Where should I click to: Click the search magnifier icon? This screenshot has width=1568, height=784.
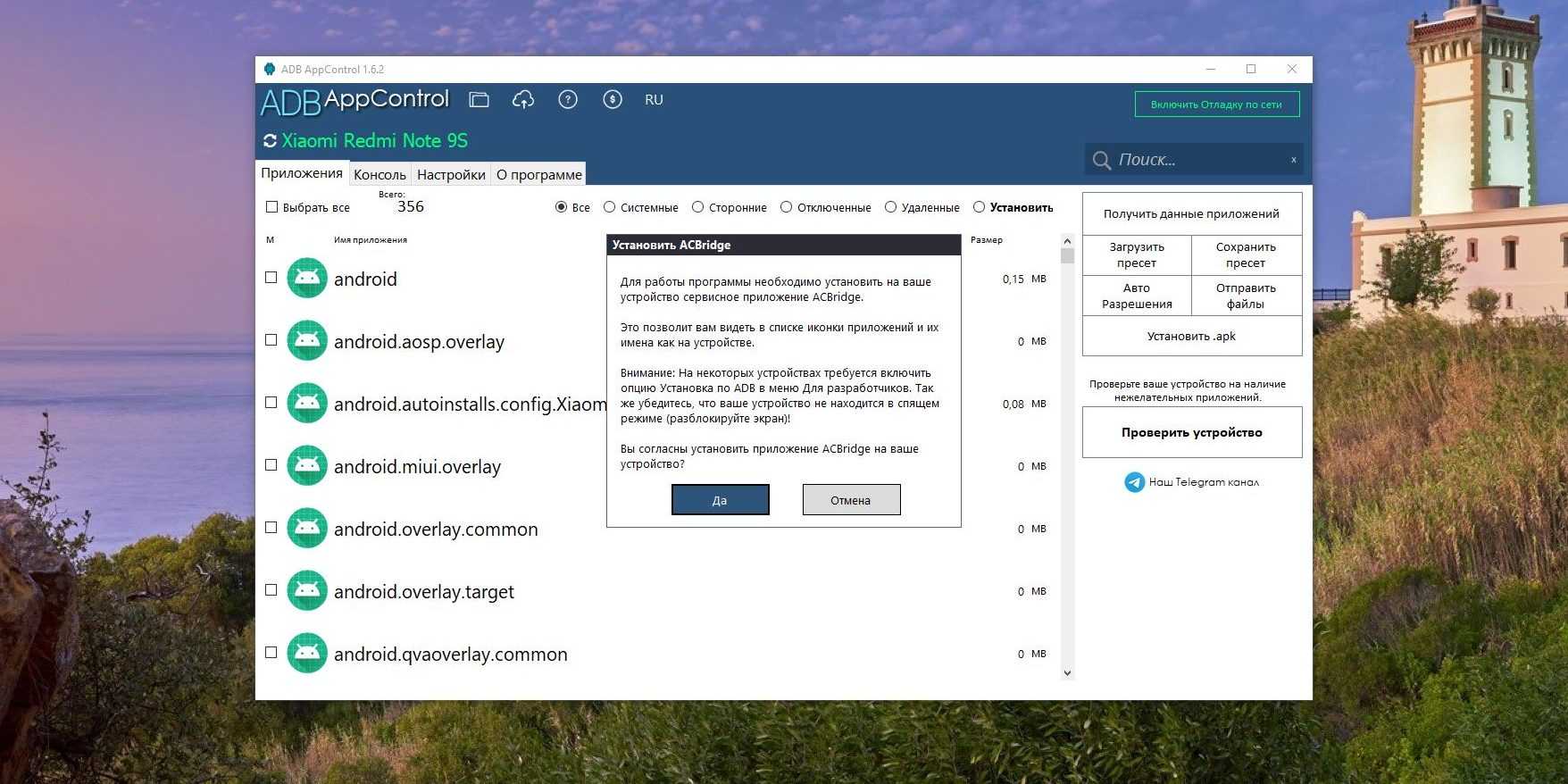(x=1102, y=160)
